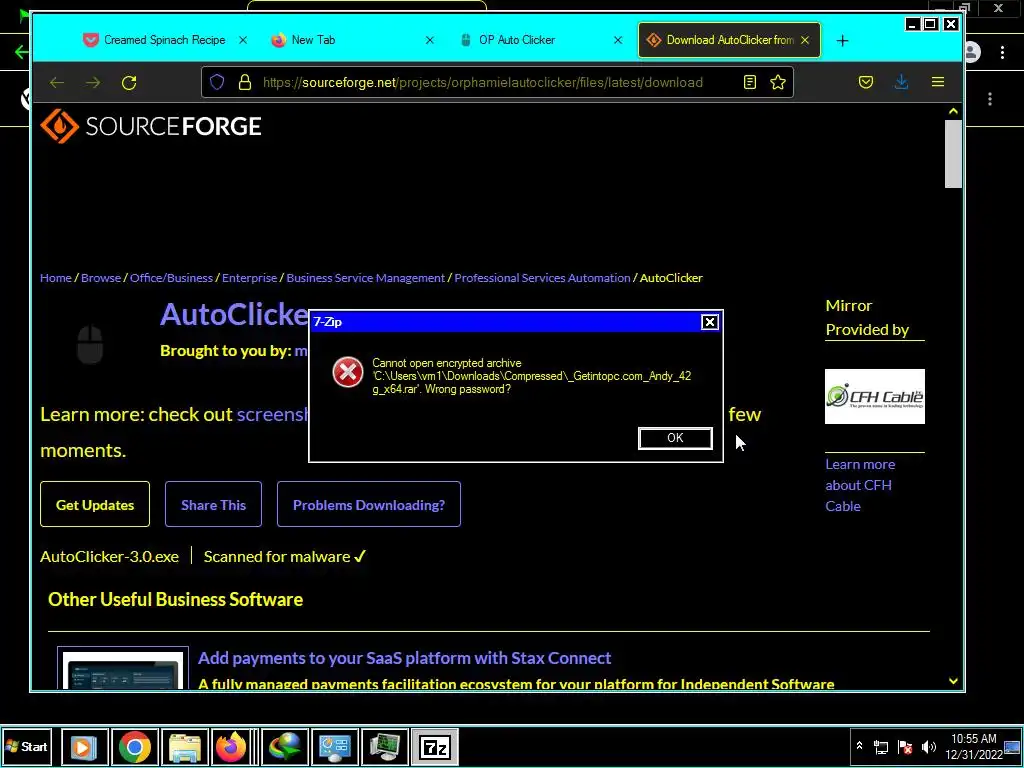
Task: Click the CFH Cable mirror logo
Action: coord(874,396)
